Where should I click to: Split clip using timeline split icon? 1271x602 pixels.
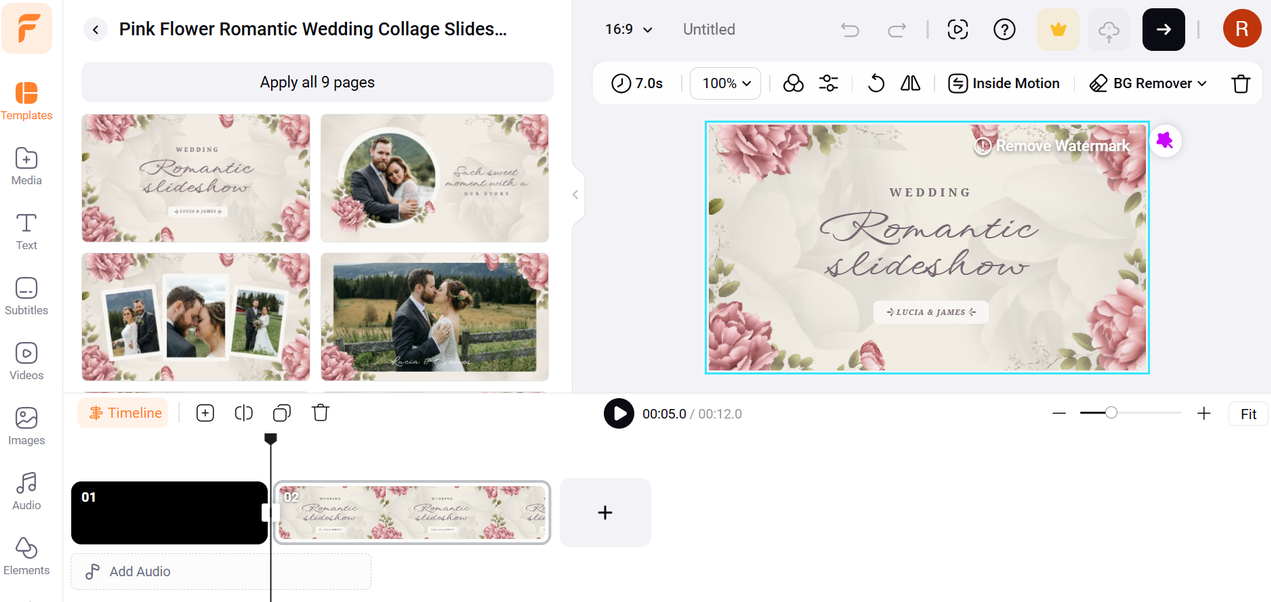tap(243, 413)
